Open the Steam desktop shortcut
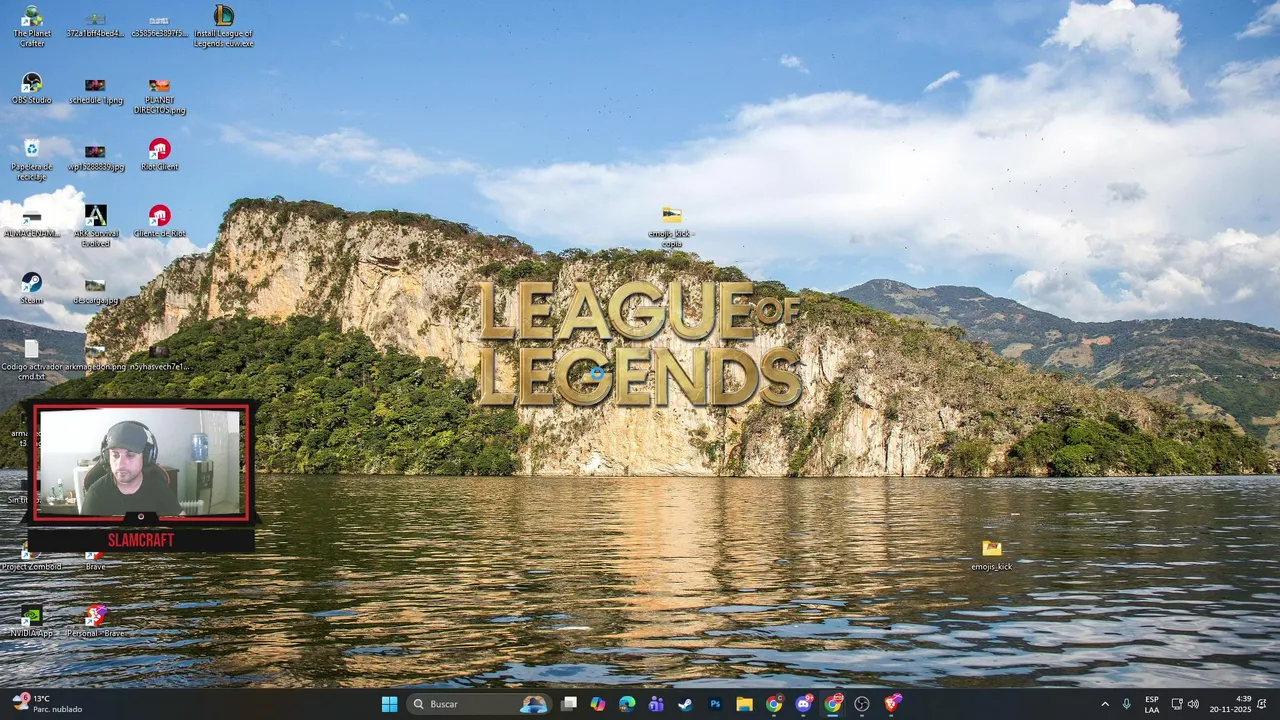This screenshot has height=720, width=1280. coord(32,288)
